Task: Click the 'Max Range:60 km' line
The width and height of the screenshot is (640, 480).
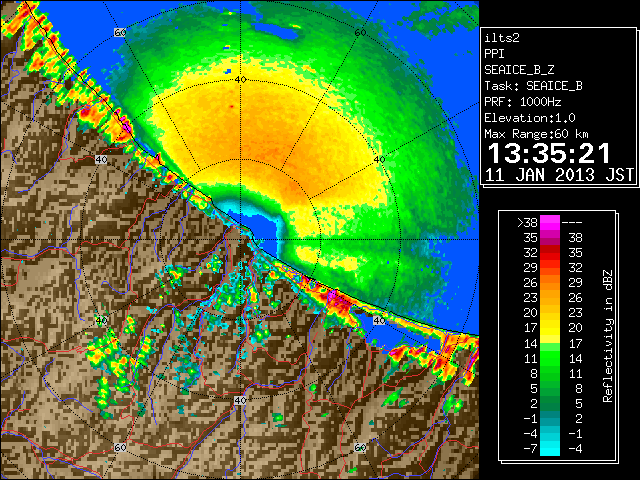Action: 536,134
